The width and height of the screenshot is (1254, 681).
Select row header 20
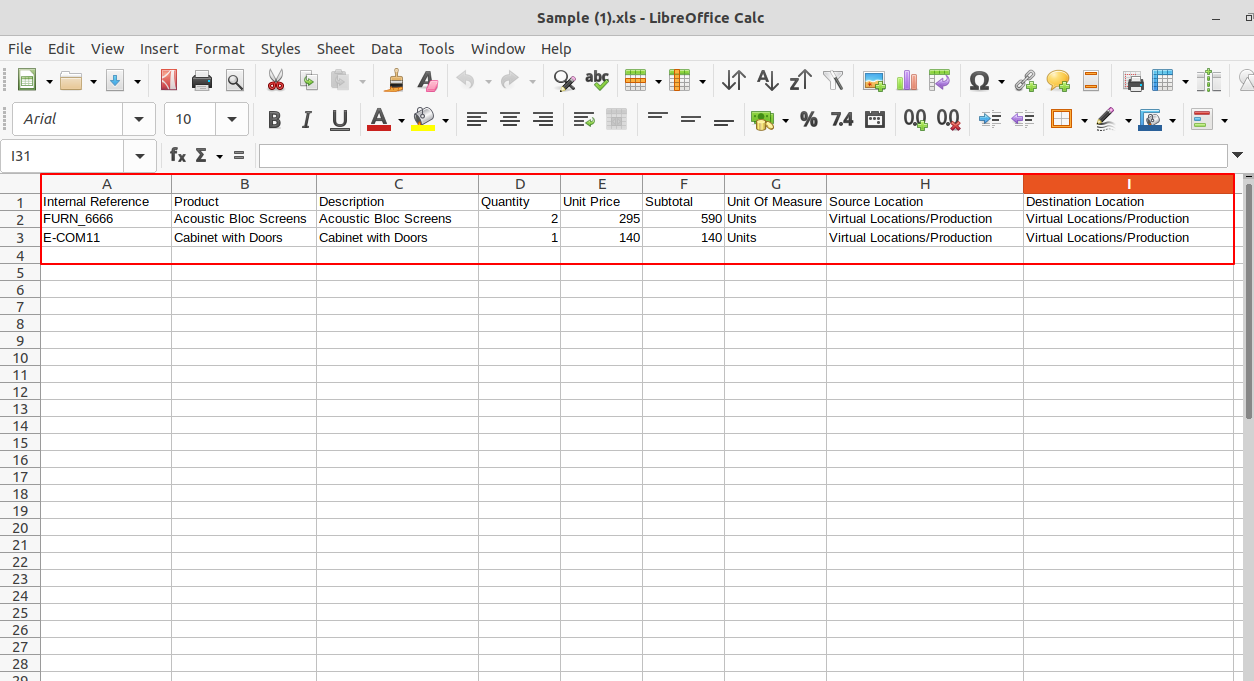pyautogui.click(x=20, y=527)
